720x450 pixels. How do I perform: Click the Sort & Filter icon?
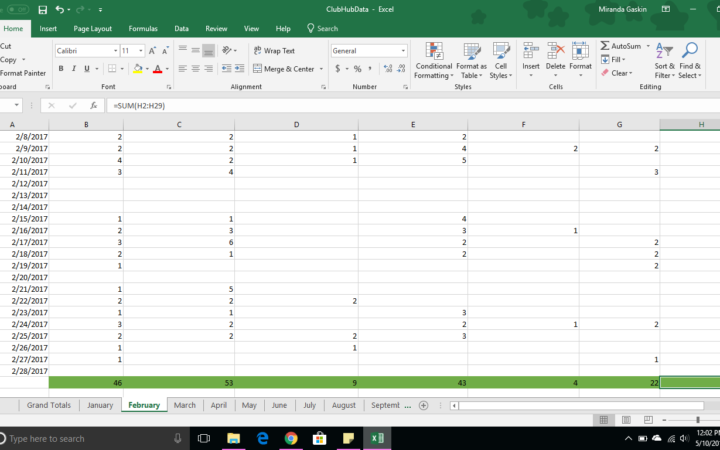coord(664,60)
